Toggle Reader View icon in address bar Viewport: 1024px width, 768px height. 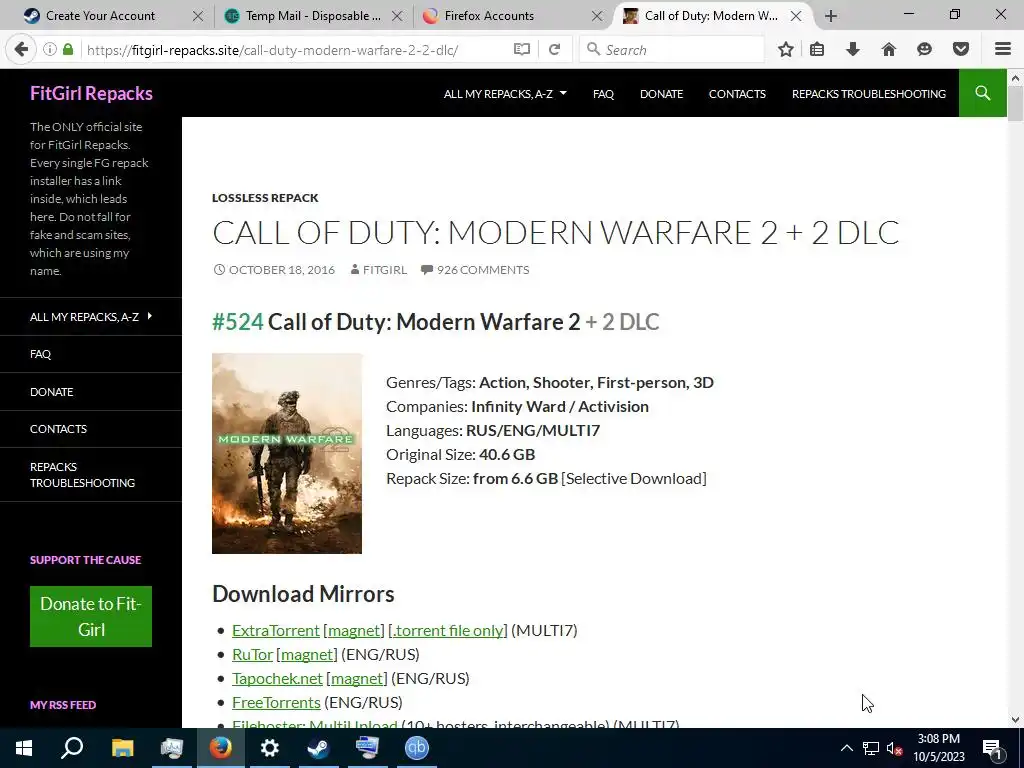point(521,49)
